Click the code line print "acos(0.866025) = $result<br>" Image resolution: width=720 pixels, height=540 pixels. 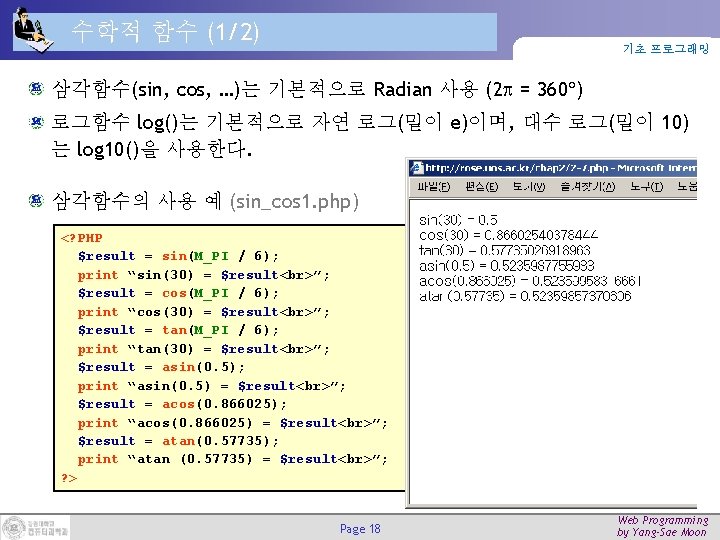(x=232, y=423)
